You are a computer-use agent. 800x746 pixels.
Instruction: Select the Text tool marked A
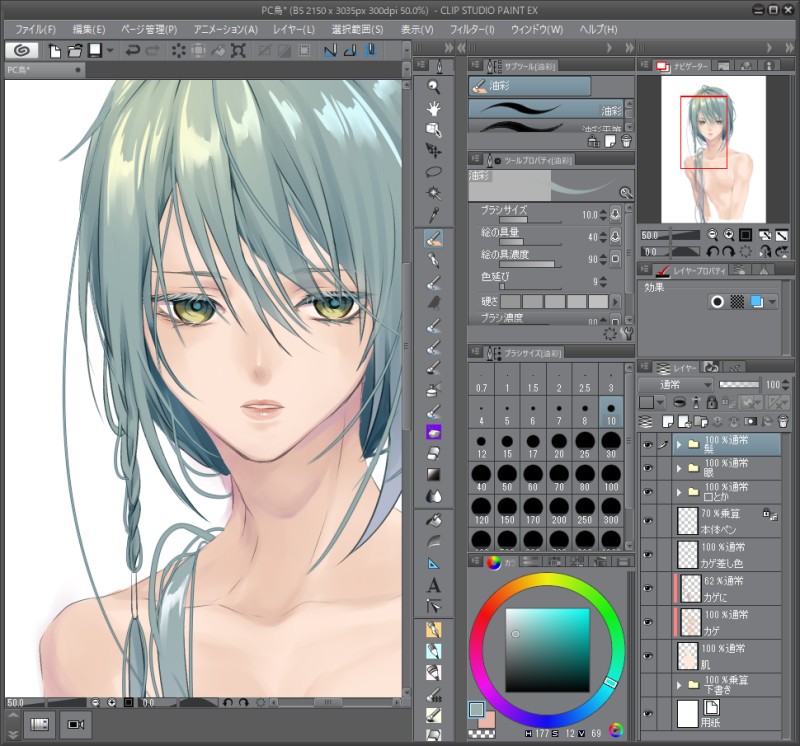coord(433,585)
